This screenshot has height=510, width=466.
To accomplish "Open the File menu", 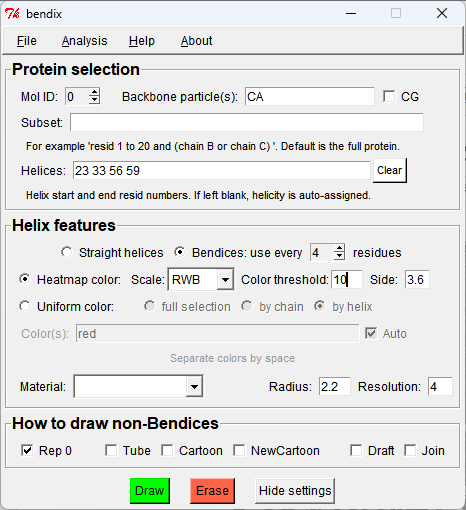I will (x=27, y=41).
